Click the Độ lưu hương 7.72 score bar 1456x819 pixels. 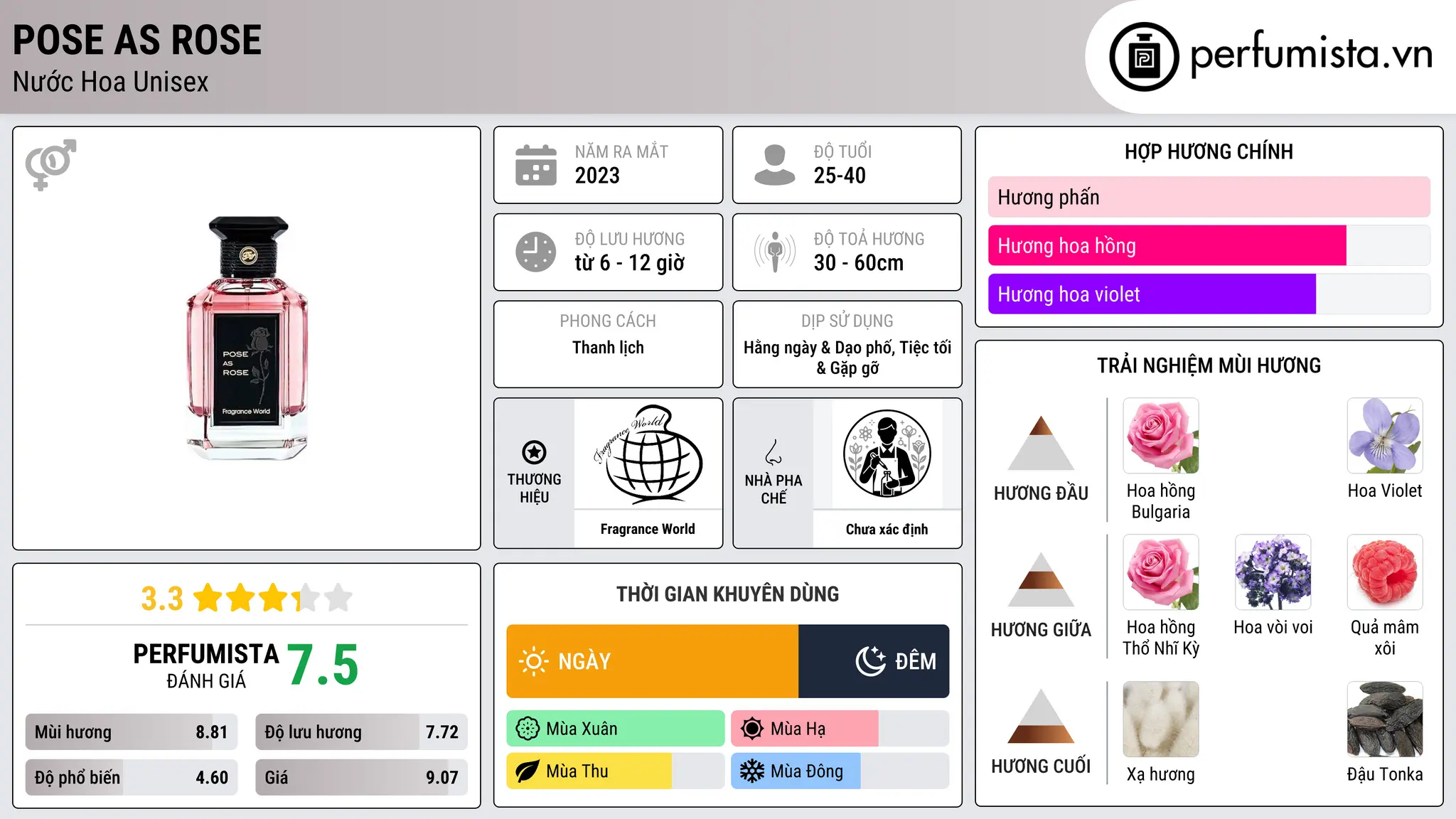click(362, 732)
